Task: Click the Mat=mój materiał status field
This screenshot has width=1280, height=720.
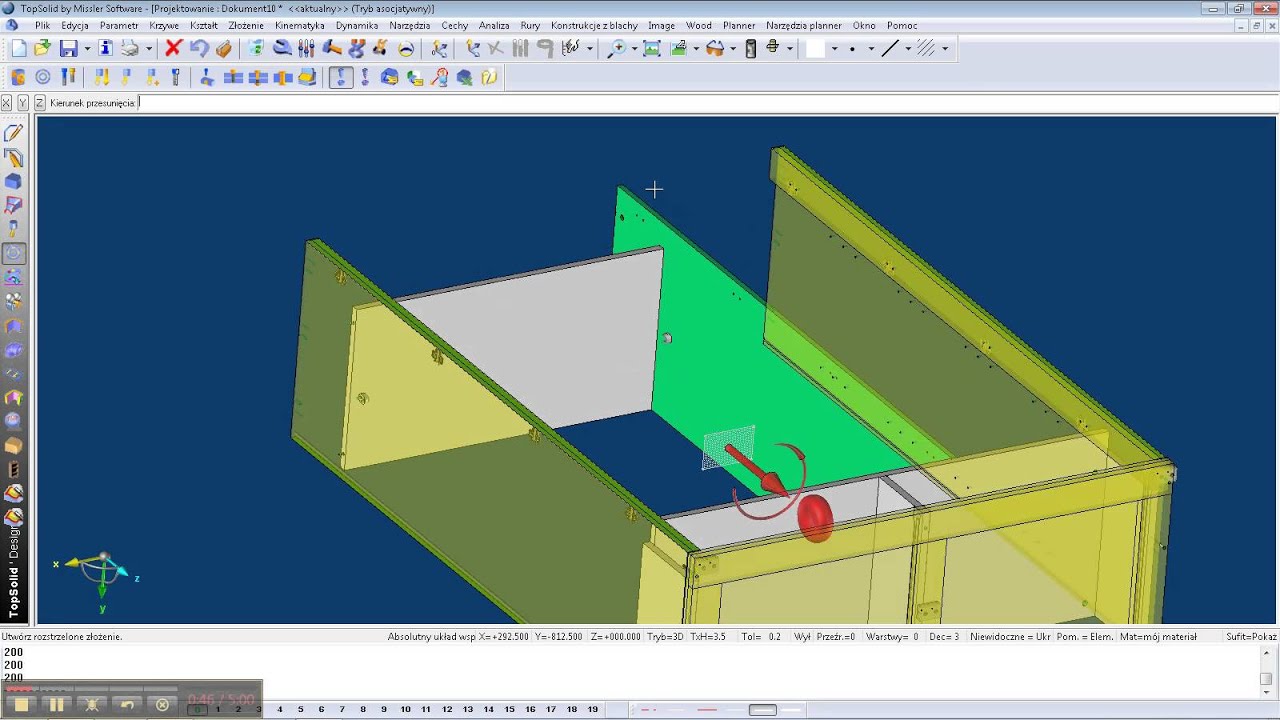Action: coord(1158,636)
